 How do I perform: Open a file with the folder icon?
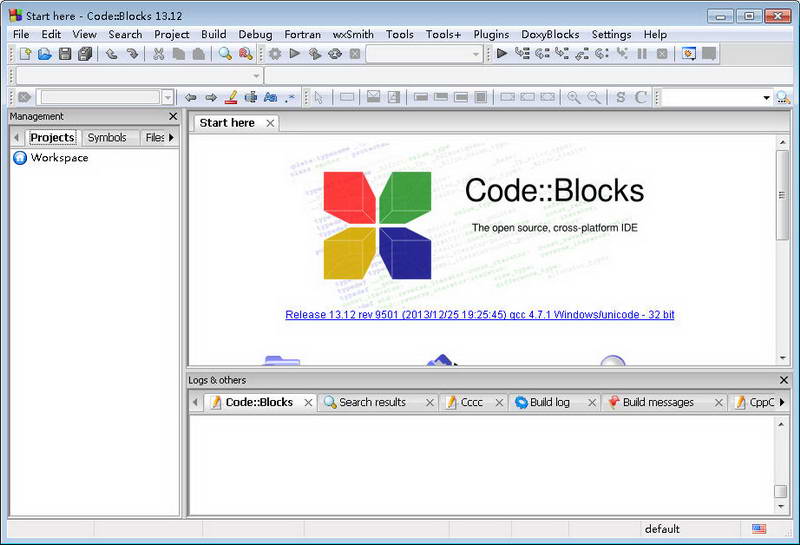pos(45,54)
